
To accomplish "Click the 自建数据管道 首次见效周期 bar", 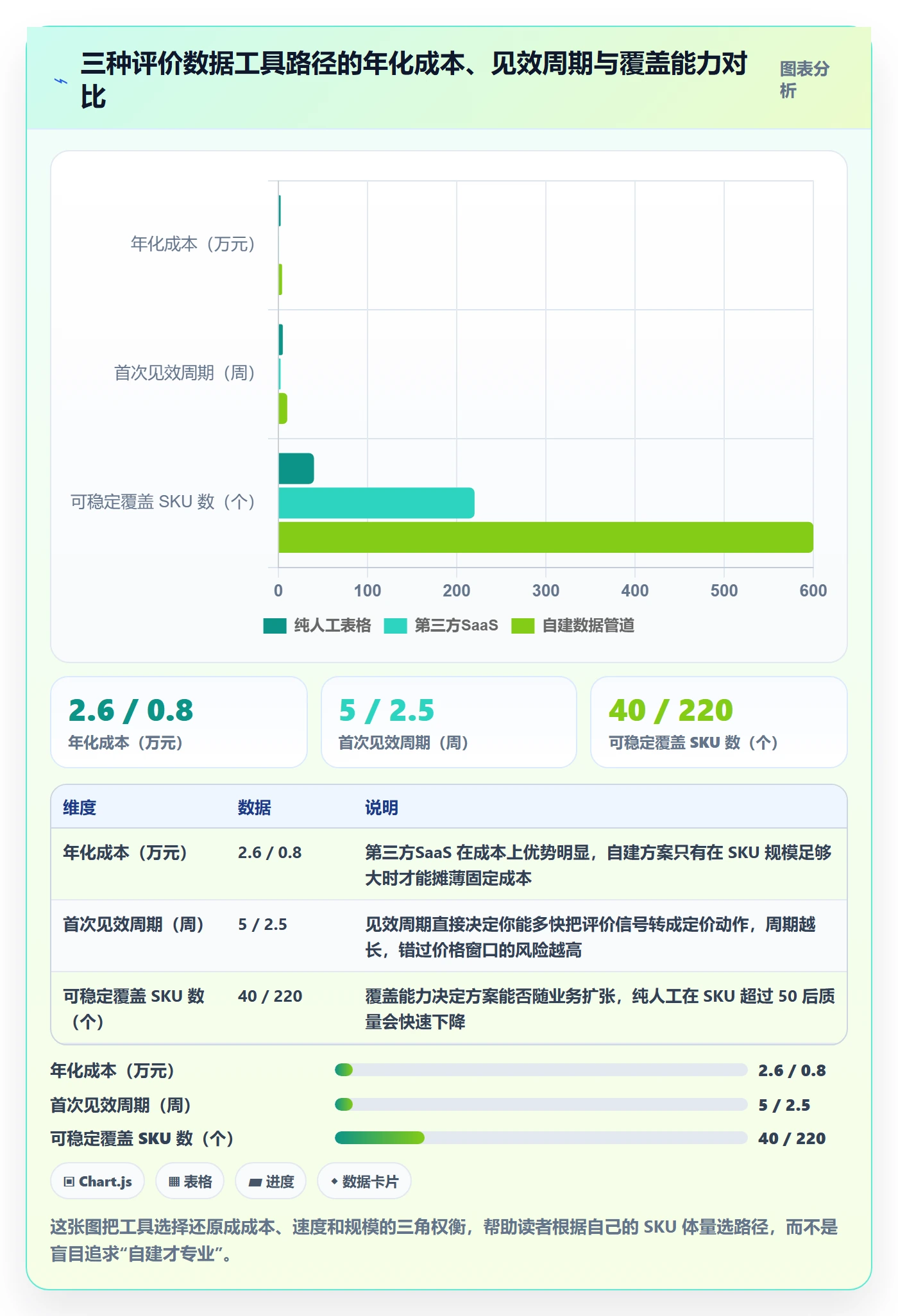I will (x=283, y=409).
